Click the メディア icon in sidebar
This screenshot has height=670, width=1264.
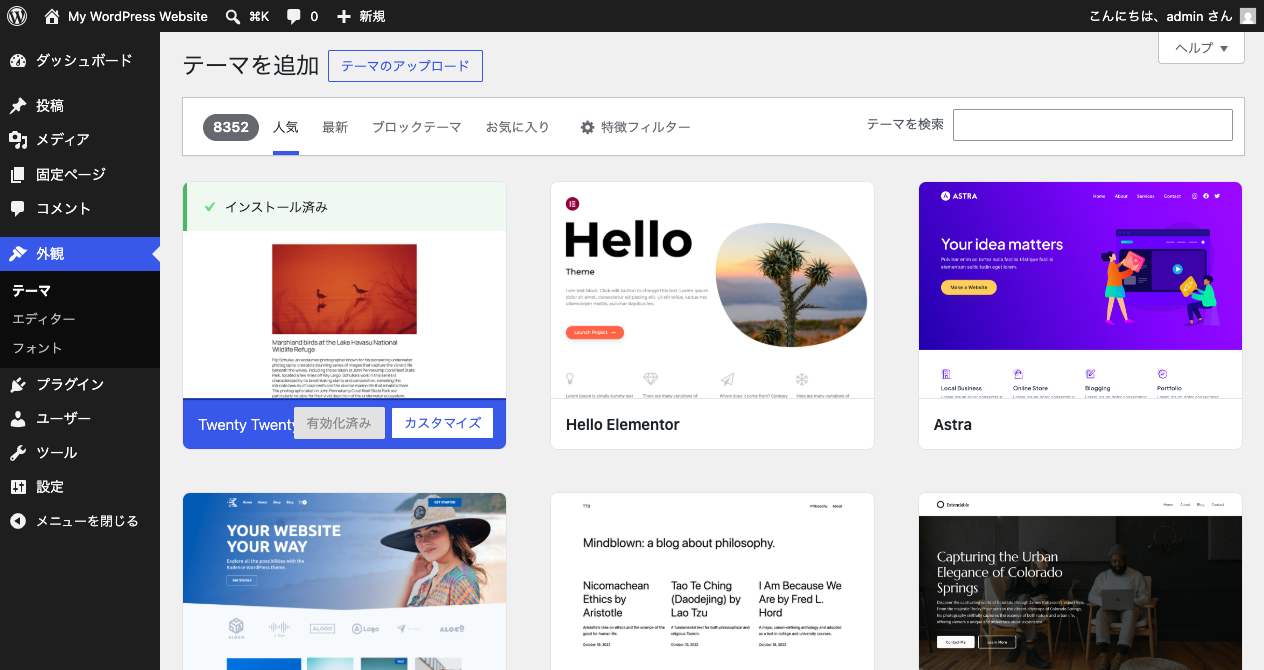[x=18, y=140]
